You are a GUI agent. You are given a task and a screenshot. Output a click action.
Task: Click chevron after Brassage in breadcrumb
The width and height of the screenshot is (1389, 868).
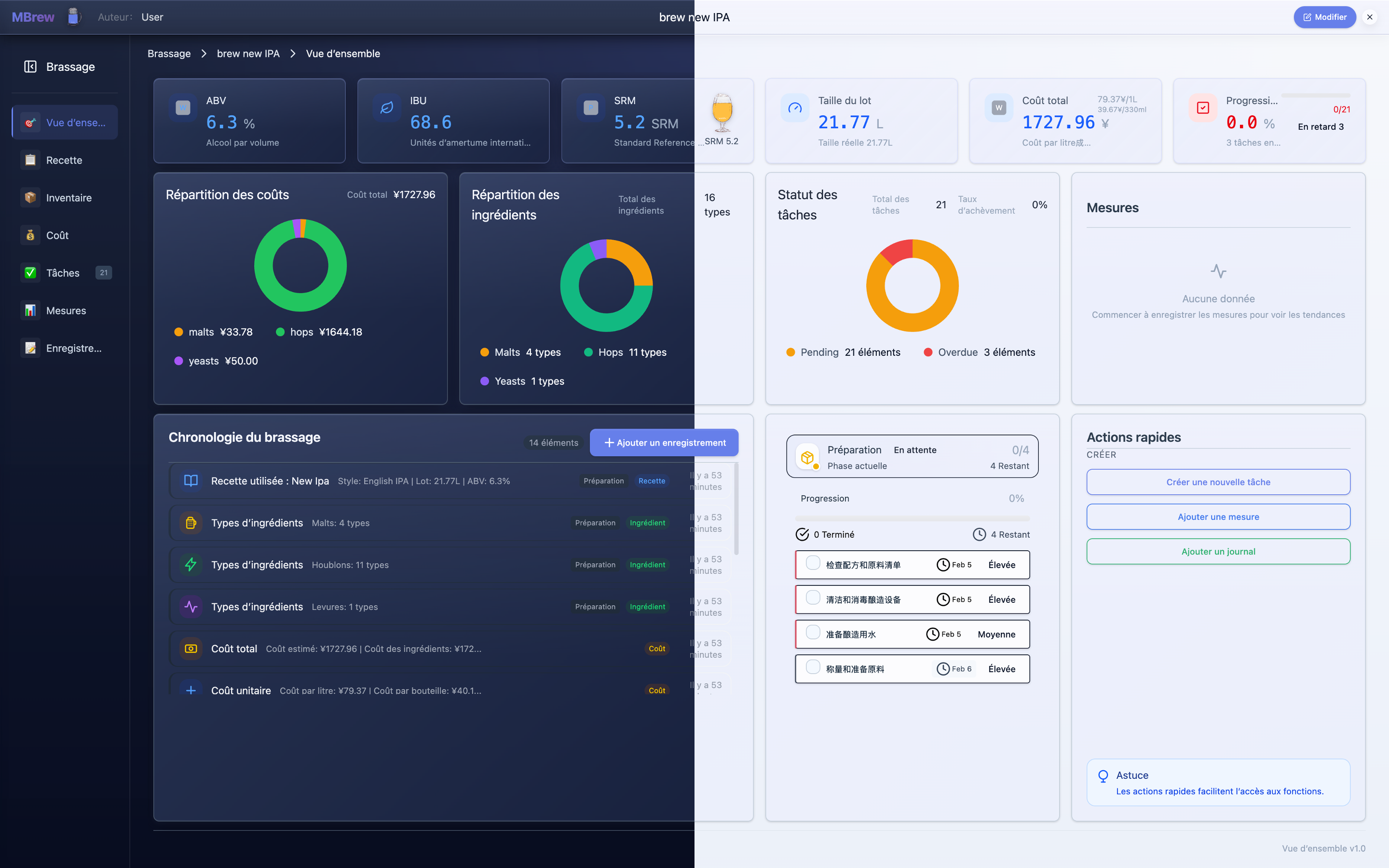coord(204,54)
